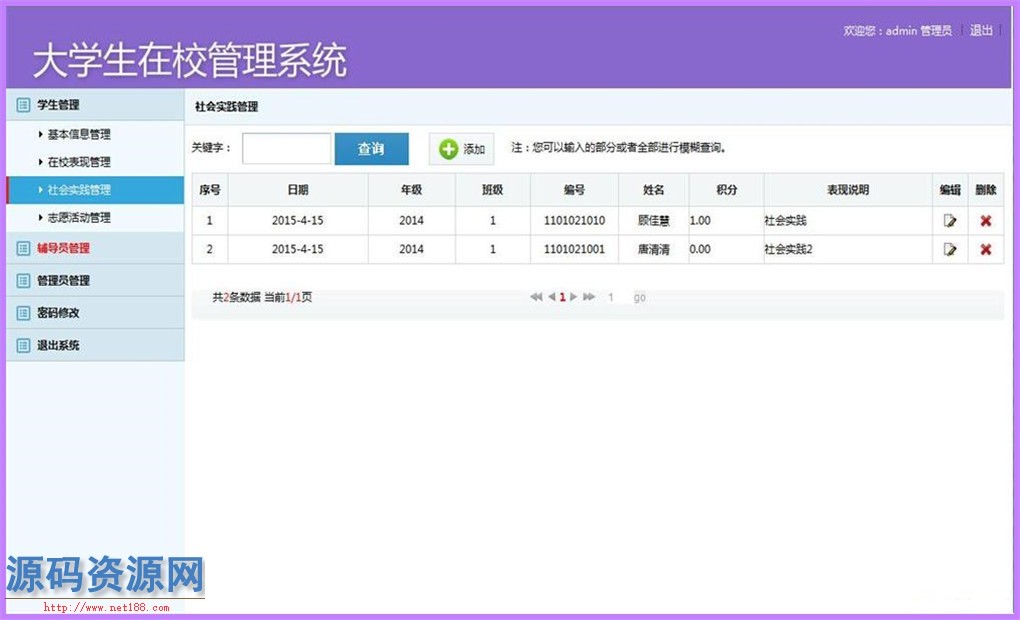The image size is (1020, 620).
Task: Click the green plus 添加 button
Action: pyautogui.click(x=462, y=149)
